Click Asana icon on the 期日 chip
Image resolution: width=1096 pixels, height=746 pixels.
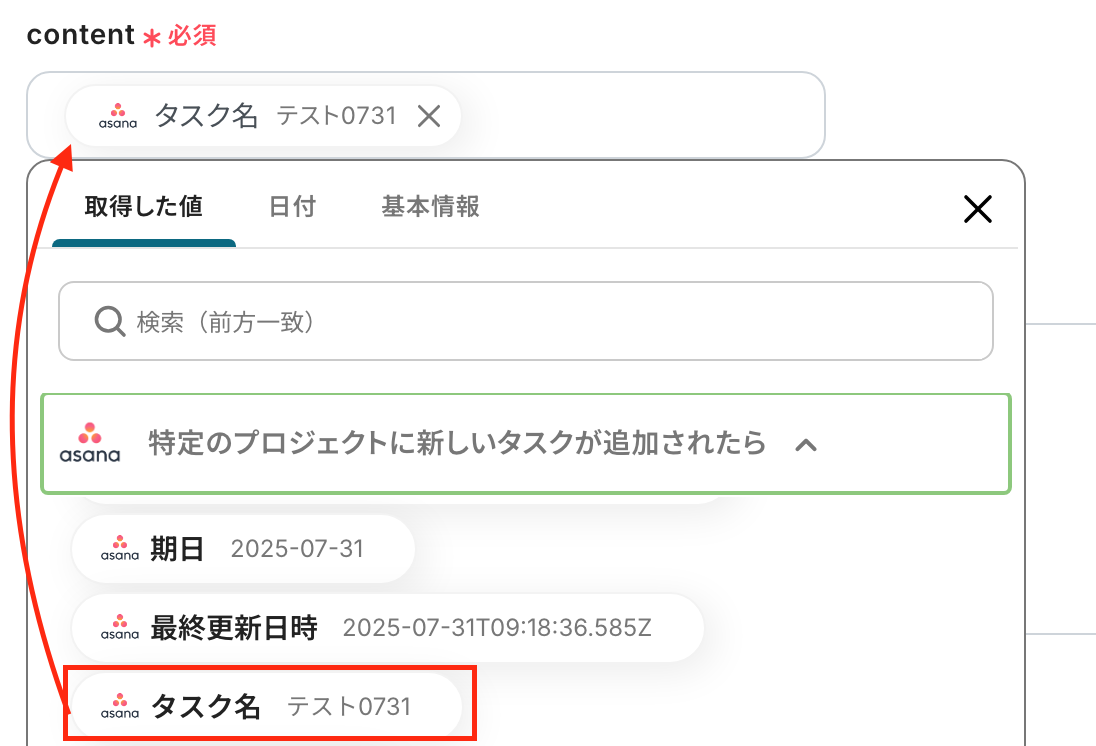pos(120,549)
